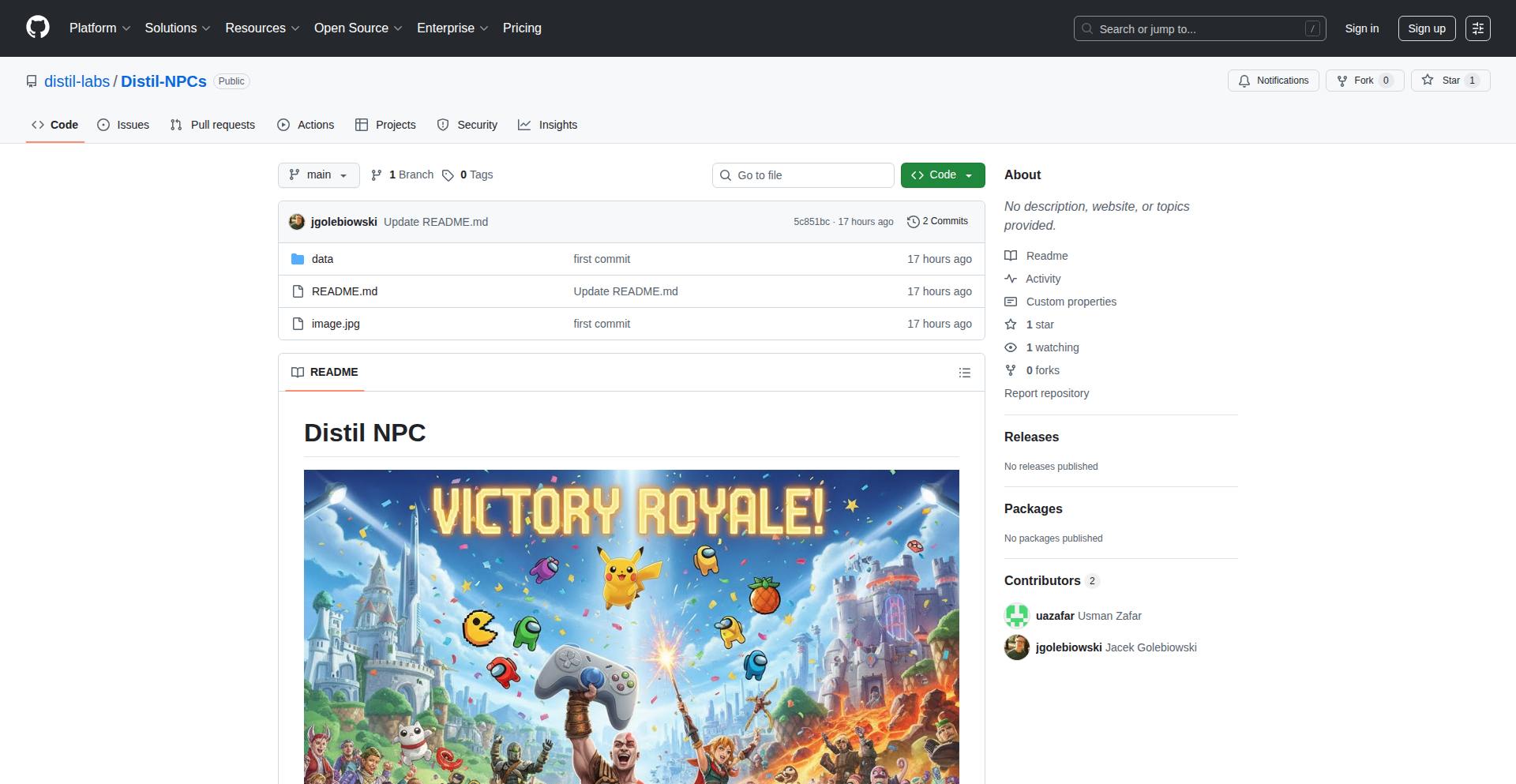This screenshot has width=1516, height=784.
Task: Open the data folder
Action: point(322,259)
